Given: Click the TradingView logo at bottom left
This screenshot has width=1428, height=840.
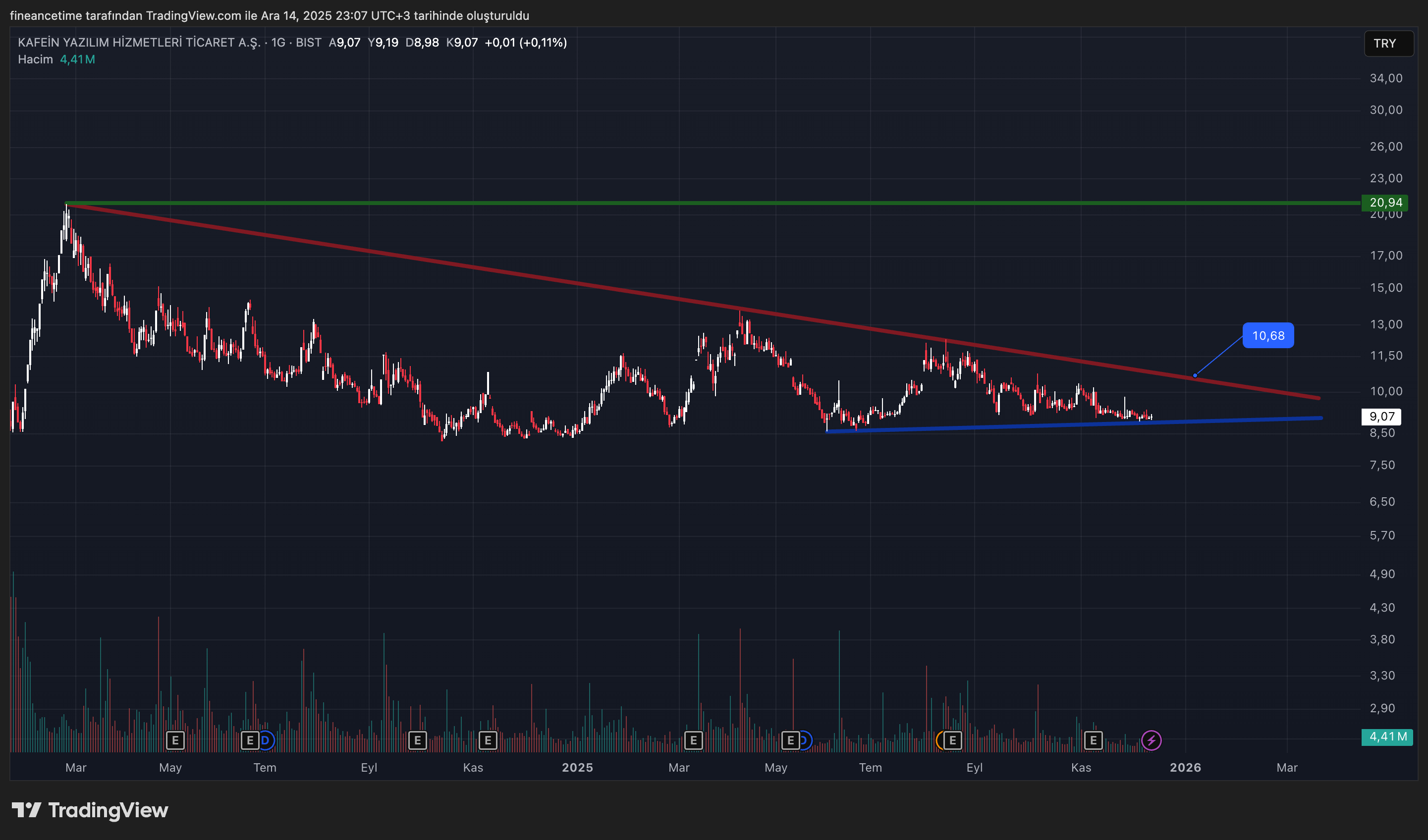Looking at the screenshot, I should 90,810.
